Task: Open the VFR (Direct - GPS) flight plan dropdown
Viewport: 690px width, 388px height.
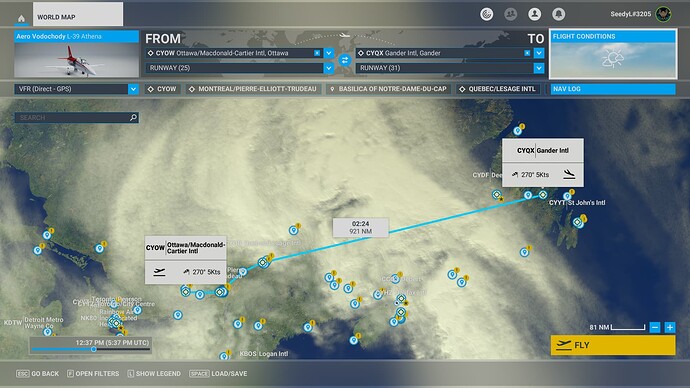Action: pos(77,89)
